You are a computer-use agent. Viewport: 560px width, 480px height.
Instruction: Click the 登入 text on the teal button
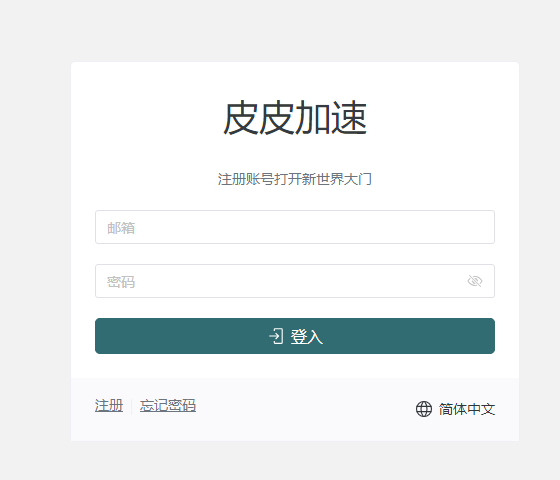pos(306,336)
